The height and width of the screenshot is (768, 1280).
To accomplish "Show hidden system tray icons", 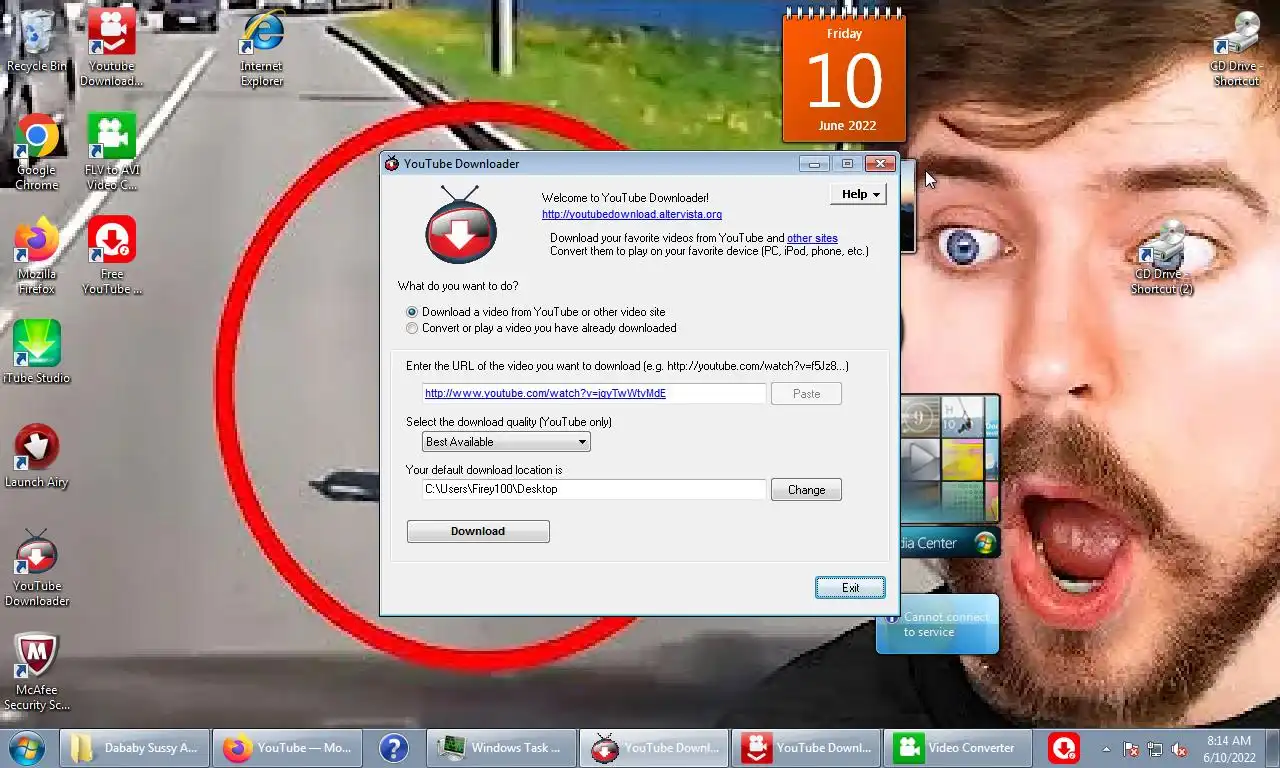I will (x=1106, y=749).
